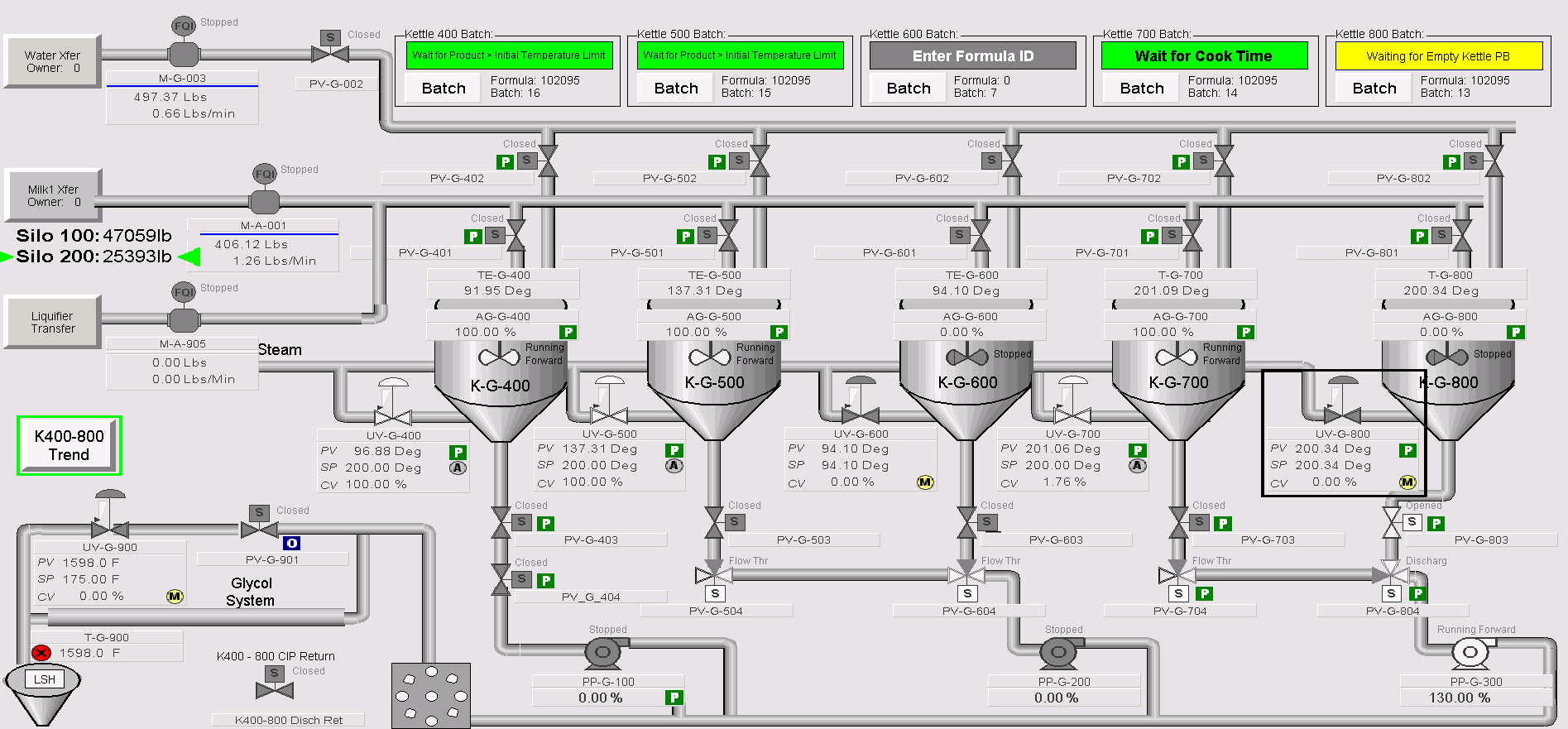Image resolution: width=1568 pixels, height=729 pixels.
Task: Click the Liquifier Transfer button
Action: [53, 322]
